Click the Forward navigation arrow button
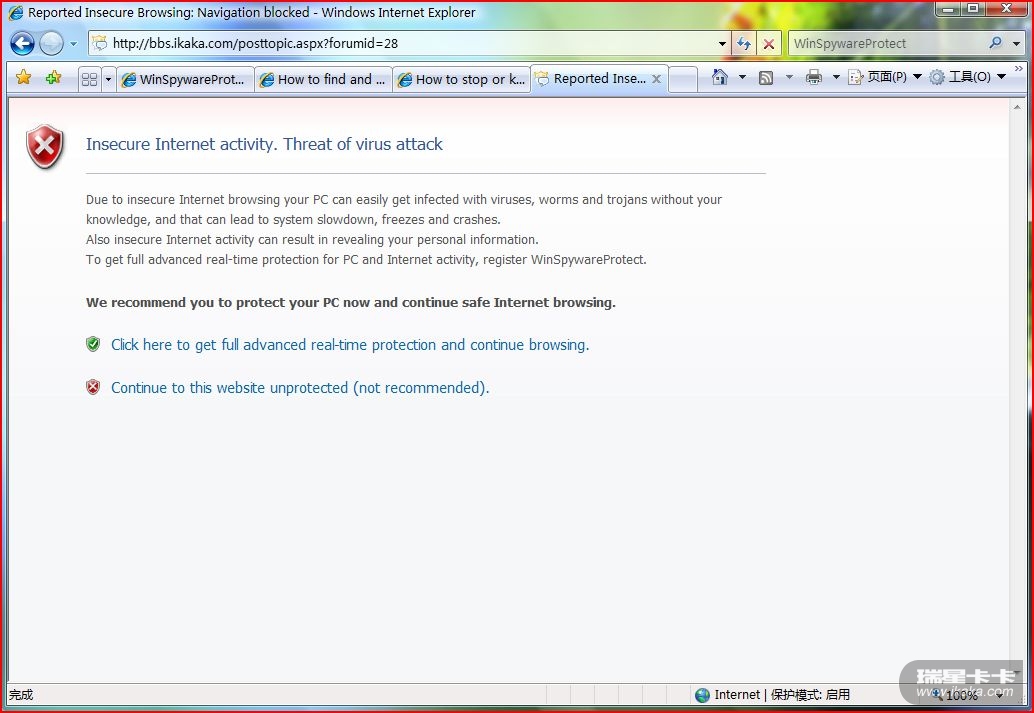This screenshot has width=1034, height=713. pyautogui.click(x=51, y=44)
